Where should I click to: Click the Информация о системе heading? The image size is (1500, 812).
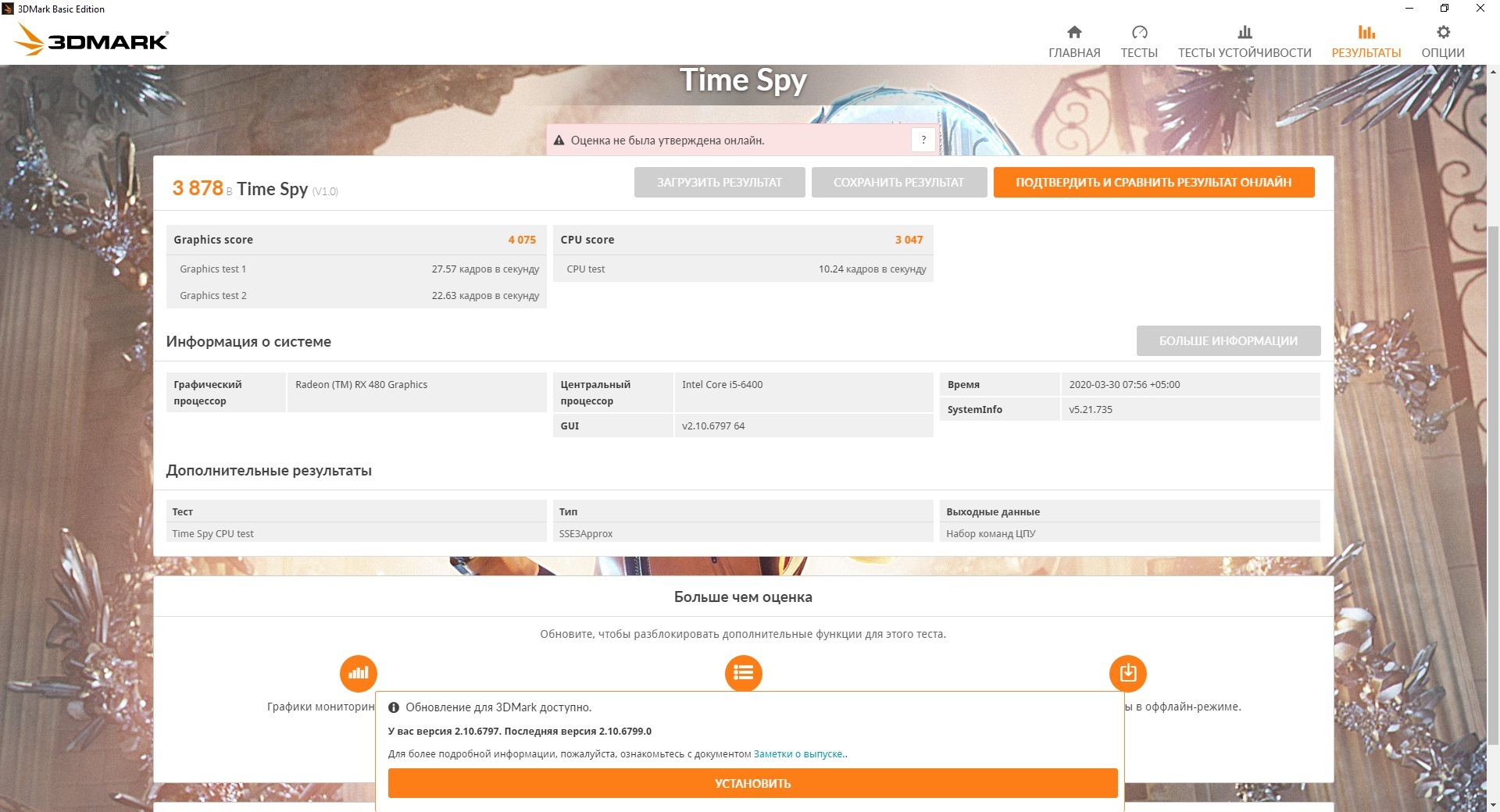[248, 341]
